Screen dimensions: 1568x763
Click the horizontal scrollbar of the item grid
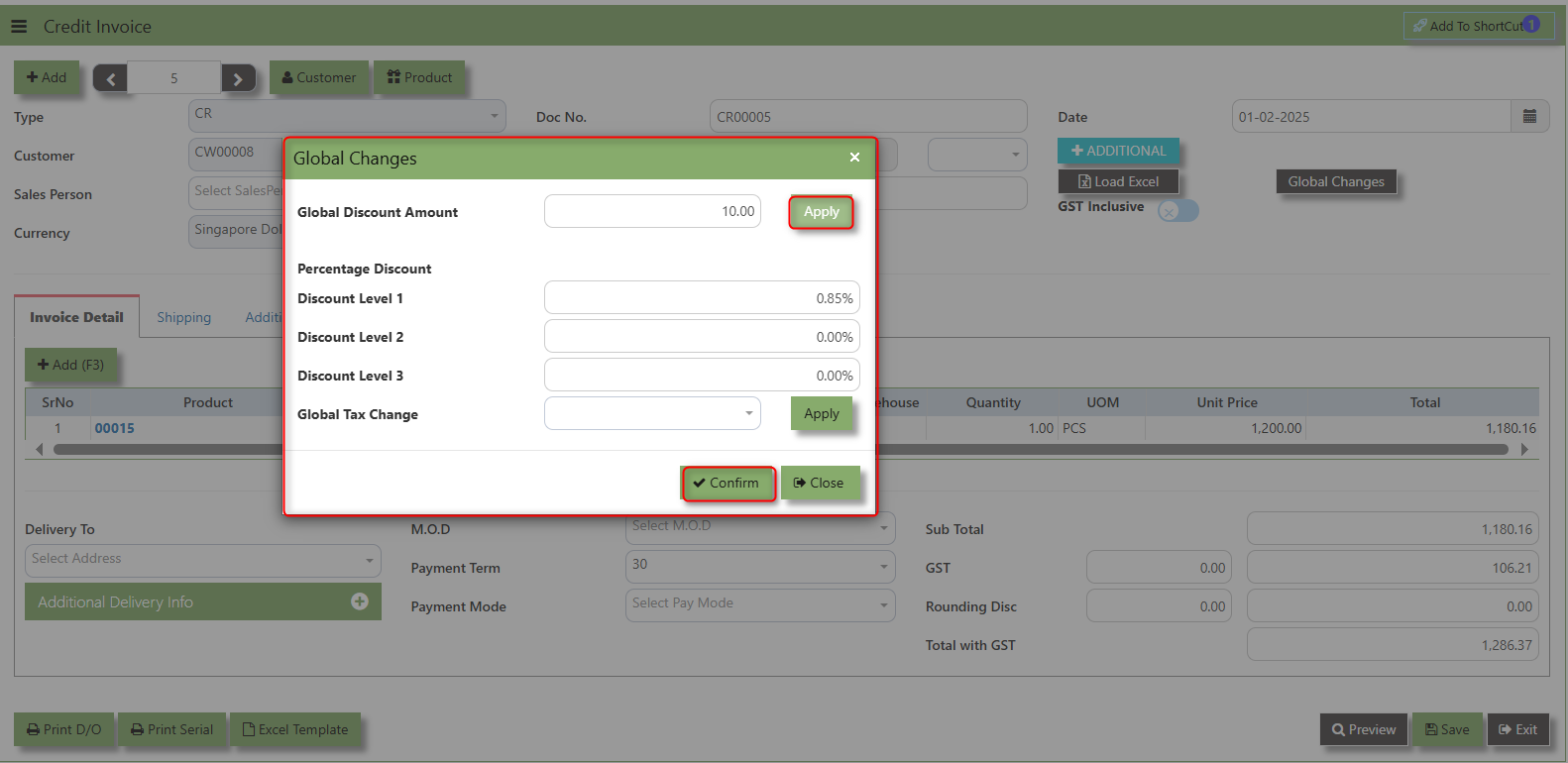click(x=1189, y=449)
